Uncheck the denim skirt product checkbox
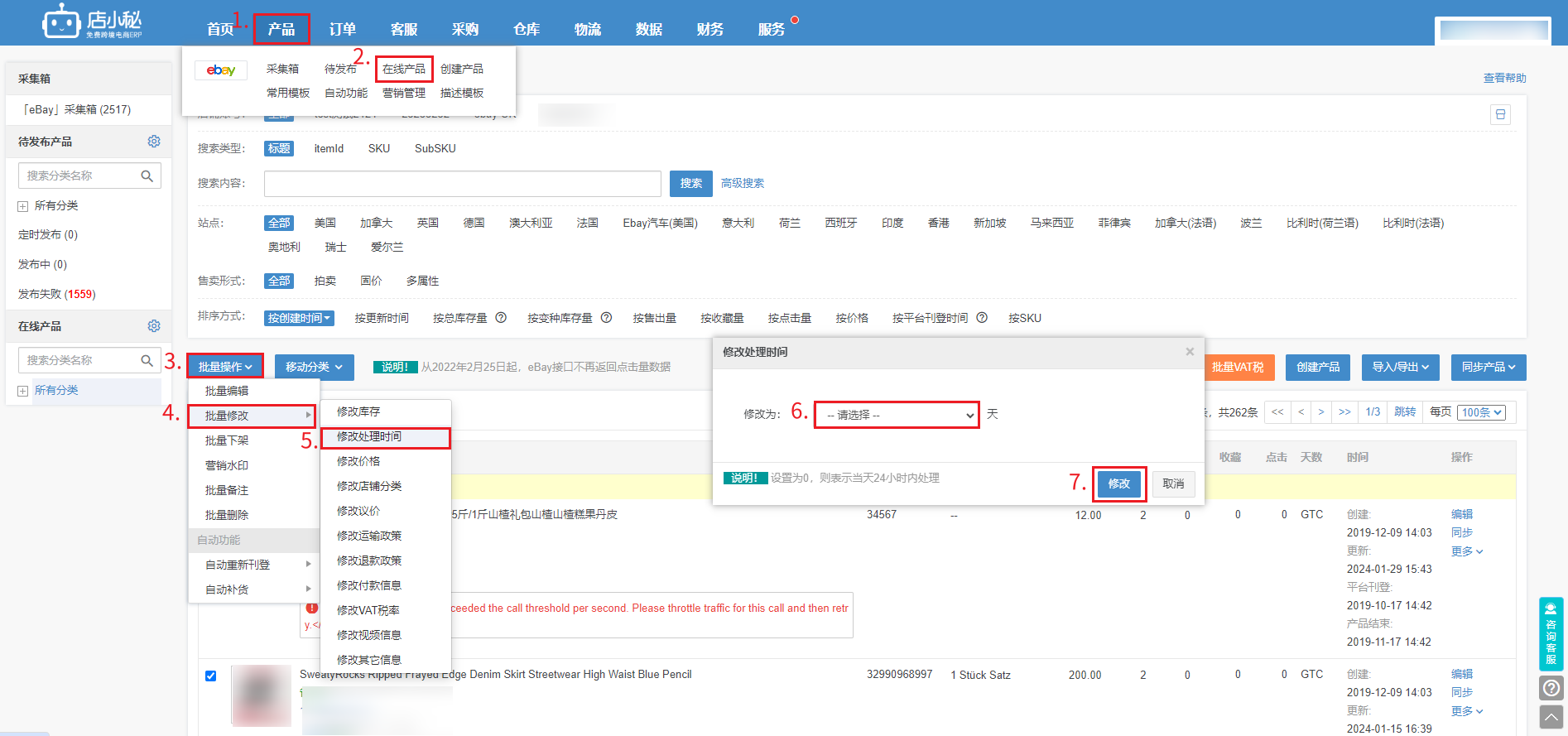The image size is (1568, 736). (211, 676)
